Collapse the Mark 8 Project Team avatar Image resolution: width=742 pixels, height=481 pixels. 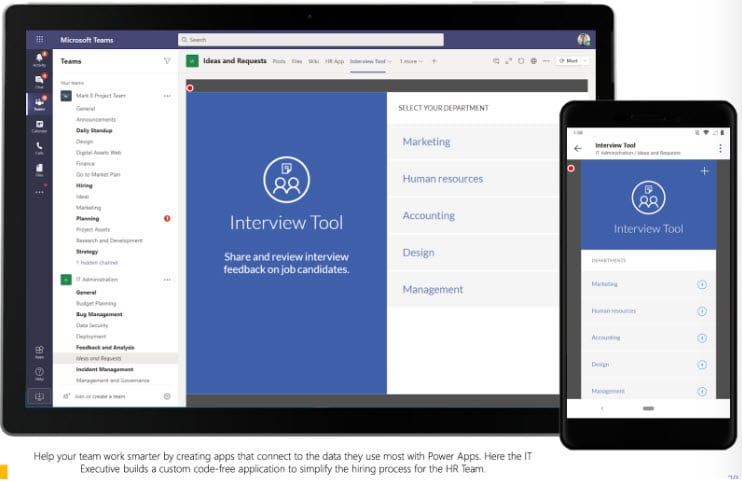66,96
